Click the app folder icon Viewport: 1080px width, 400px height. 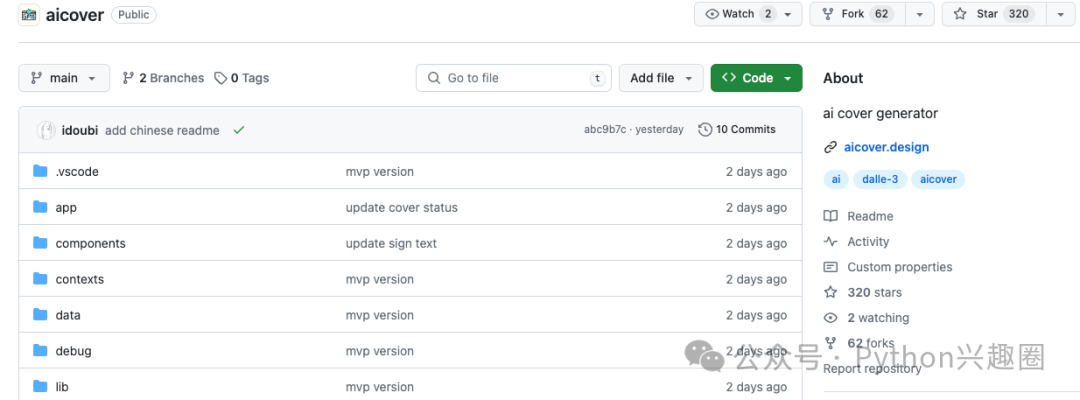coord(41,207)
